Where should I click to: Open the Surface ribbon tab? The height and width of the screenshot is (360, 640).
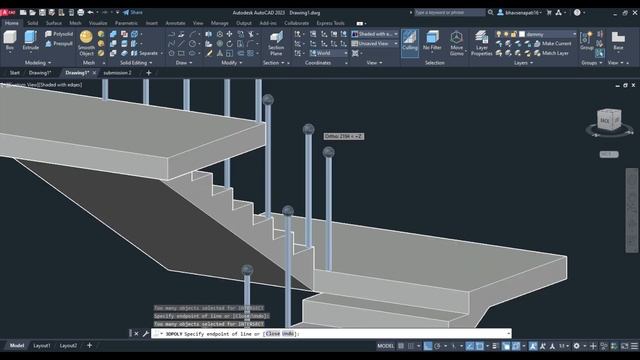[53, 23]
